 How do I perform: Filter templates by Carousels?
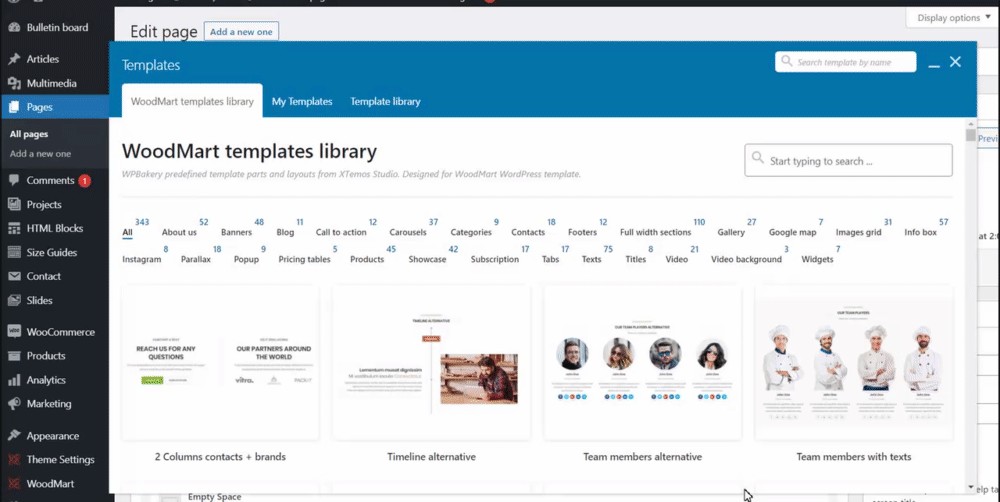[x=408, y=233]
